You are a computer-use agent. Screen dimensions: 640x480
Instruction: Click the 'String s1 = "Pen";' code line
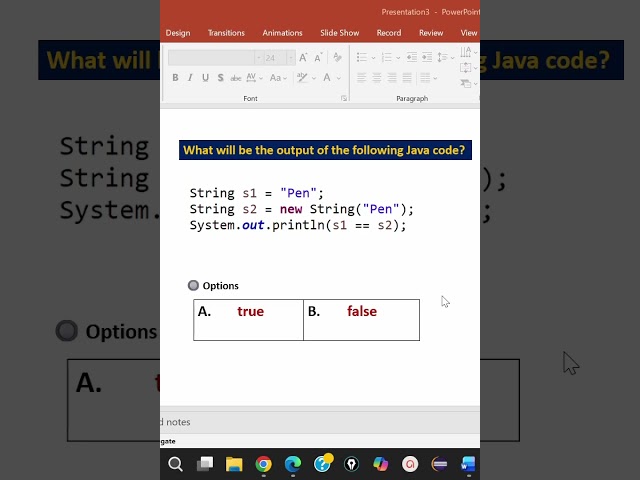tap(256, 193)
